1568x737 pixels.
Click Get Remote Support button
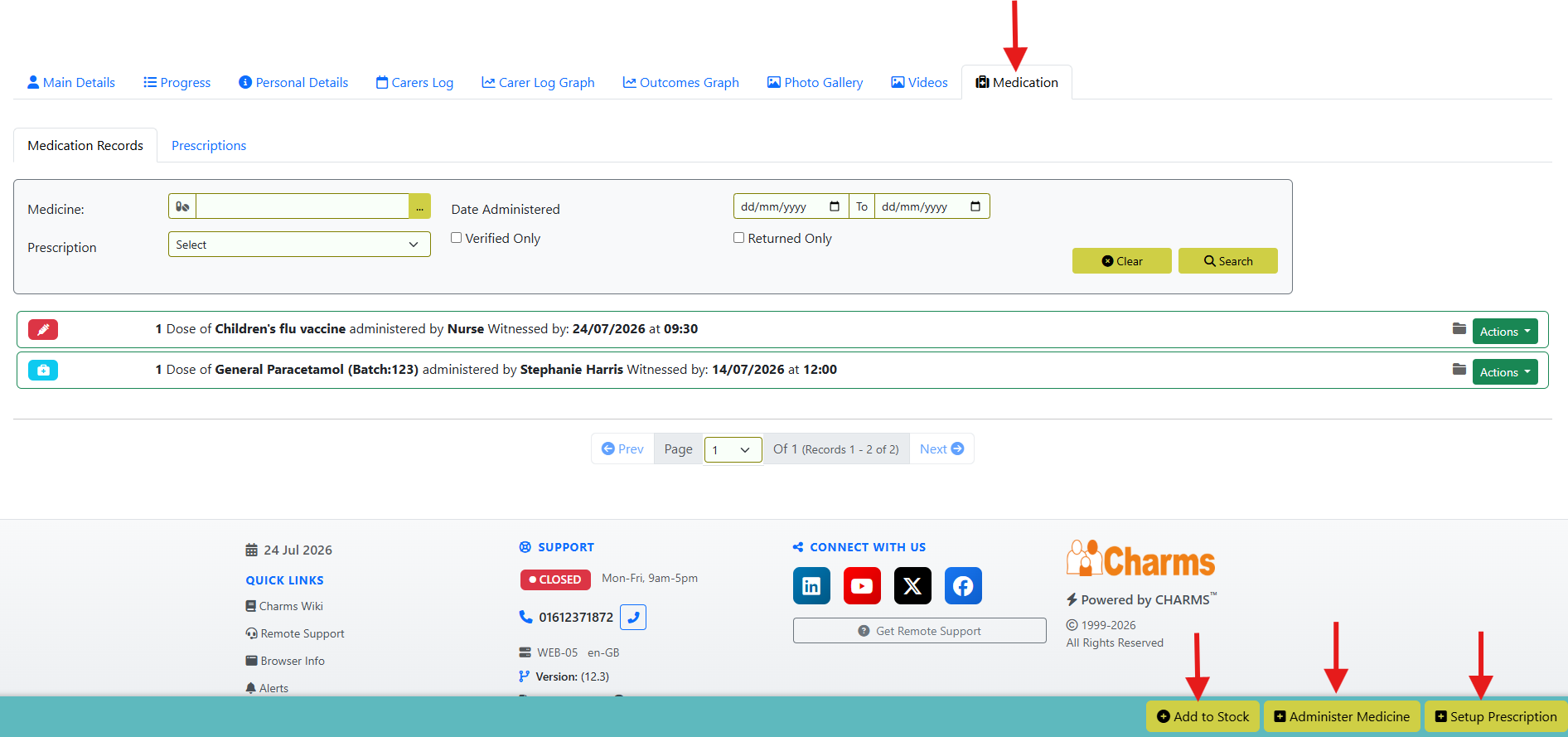(920, 631)
